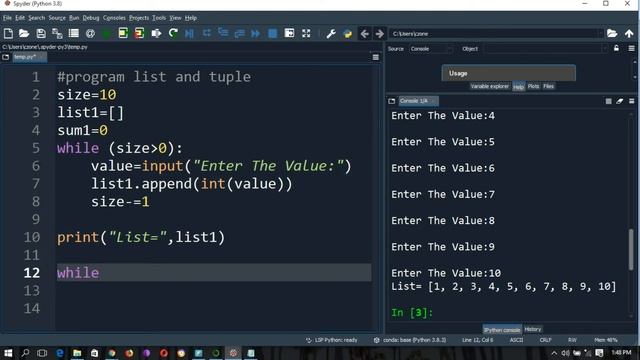
Task: Maximize current pane icon
Action: tap(289, 33)
